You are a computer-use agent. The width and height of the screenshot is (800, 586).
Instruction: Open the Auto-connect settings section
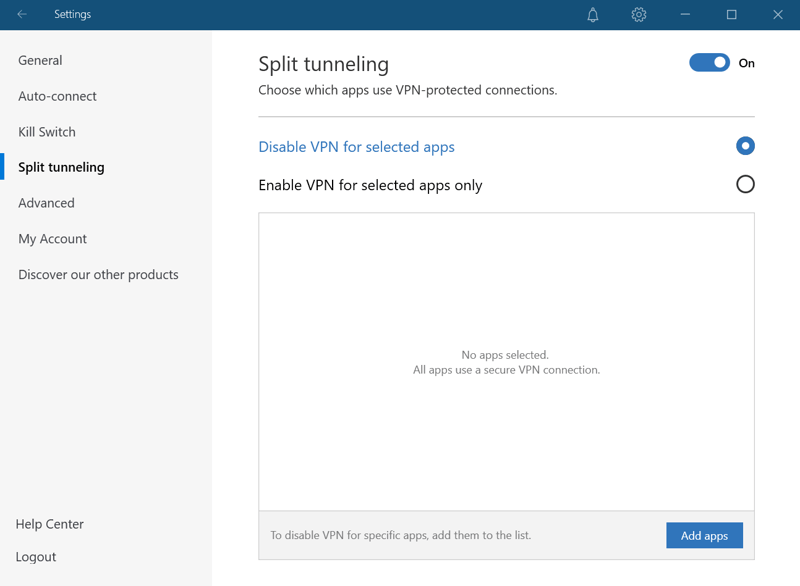click(57, 96)
